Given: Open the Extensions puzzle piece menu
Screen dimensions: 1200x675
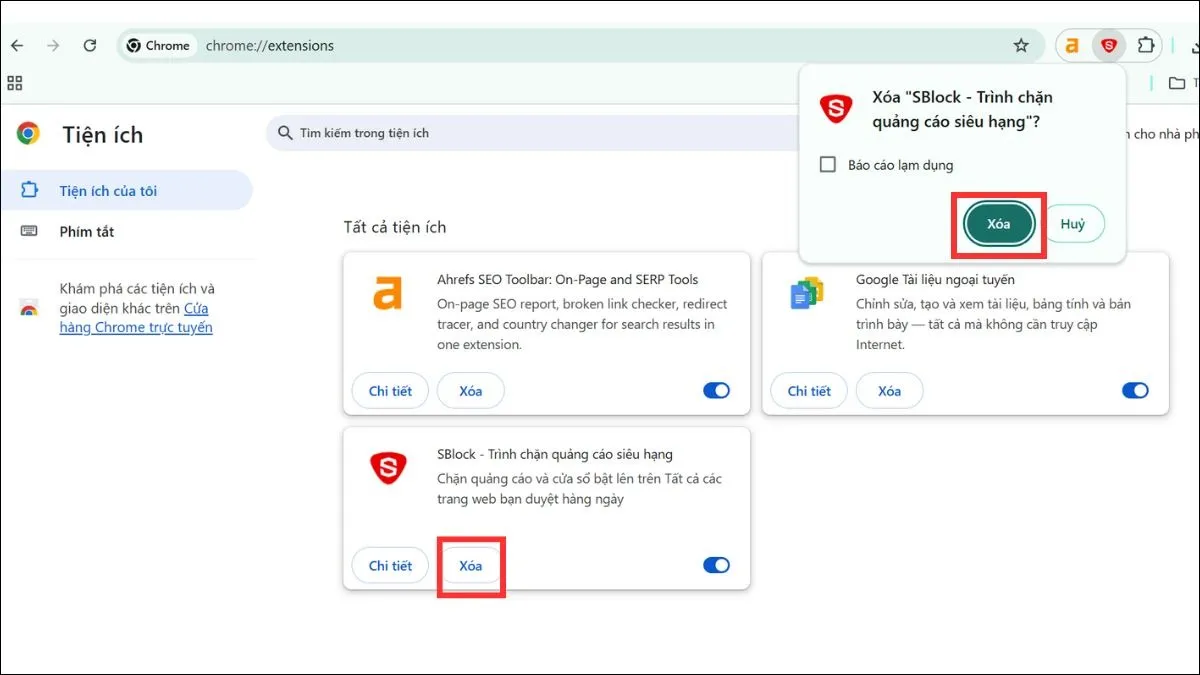Looking at the screenshot, I should [x=1146, y=46].
